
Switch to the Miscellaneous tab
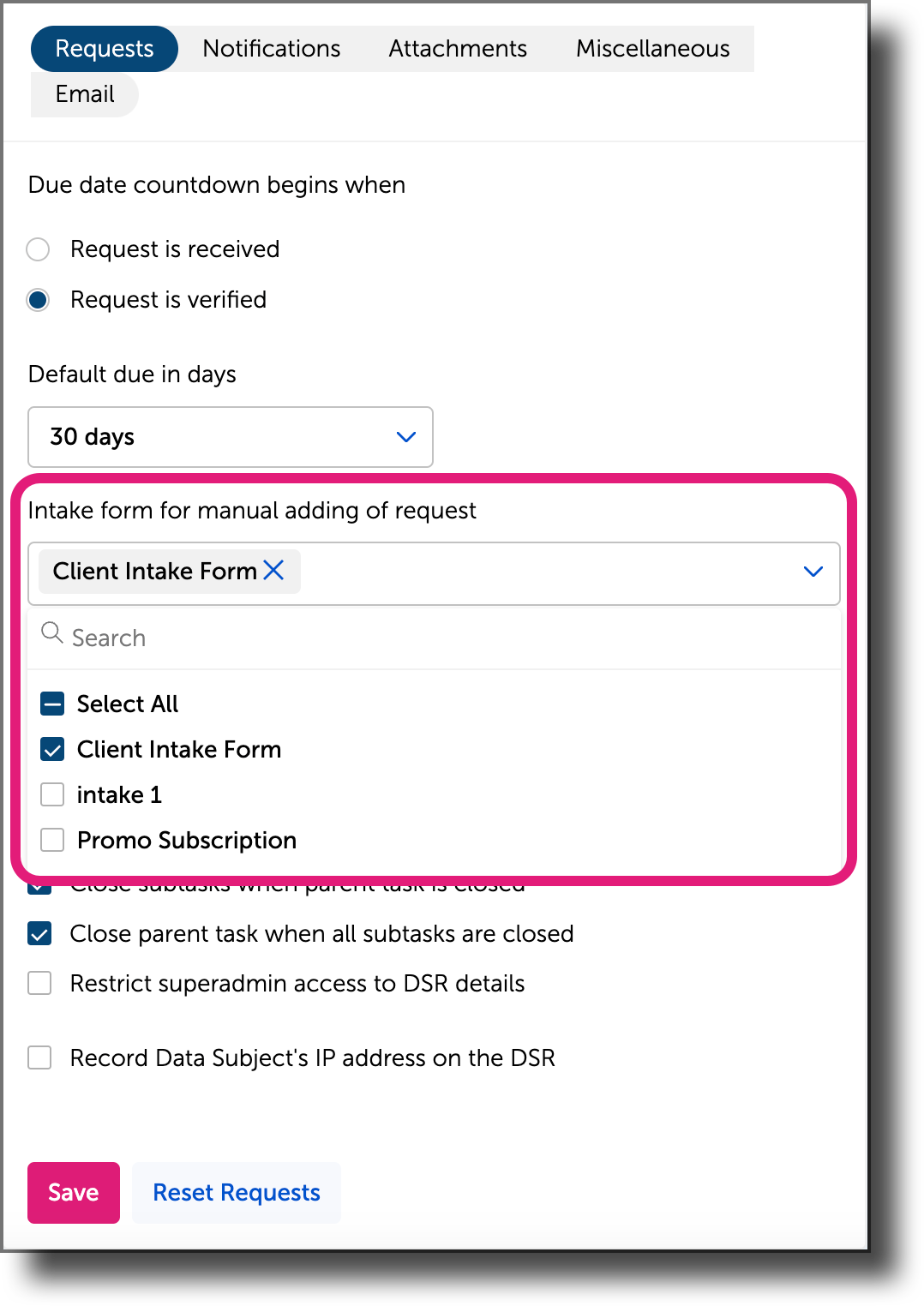point(653,49)
